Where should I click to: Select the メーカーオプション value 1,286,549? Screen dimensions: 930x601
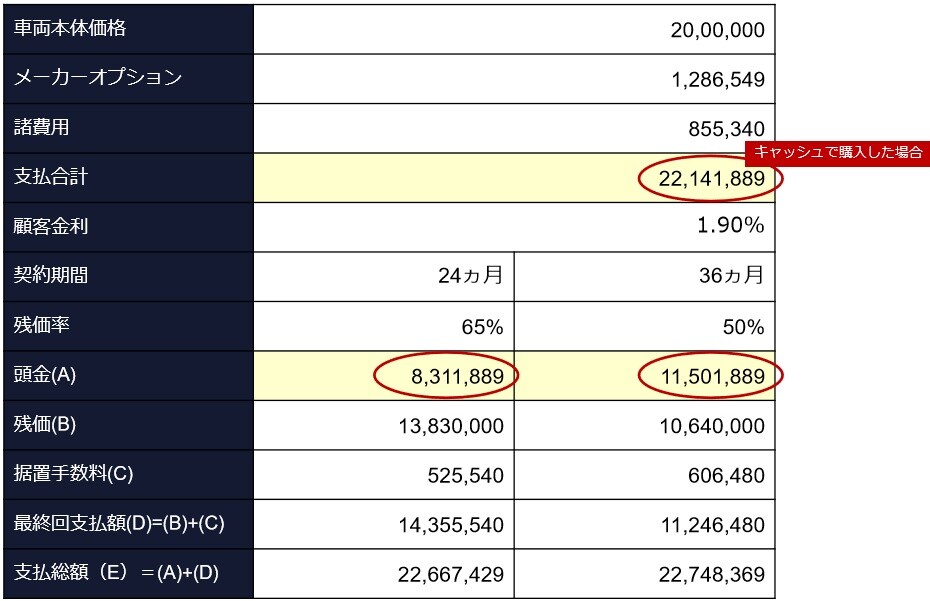coord(718,80)
